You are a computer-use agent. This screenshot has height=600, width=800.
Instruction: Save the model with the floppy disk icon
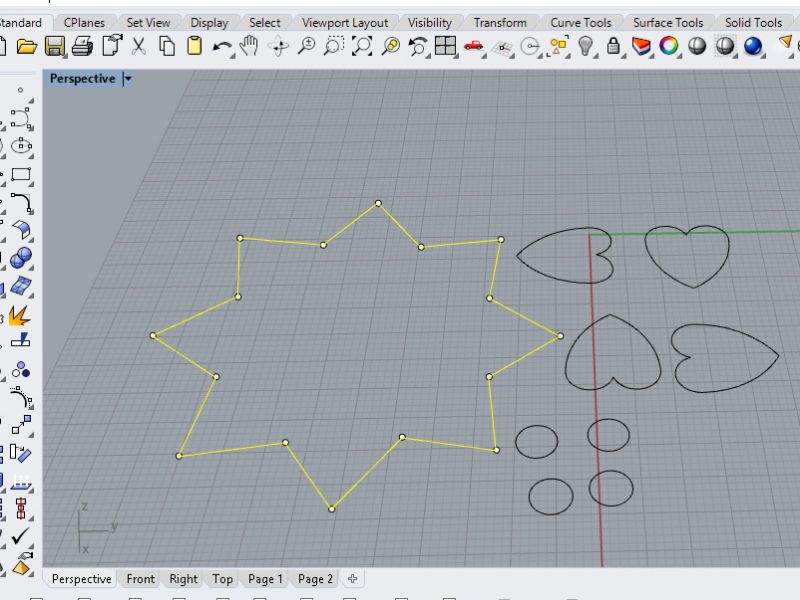(55, 46)
